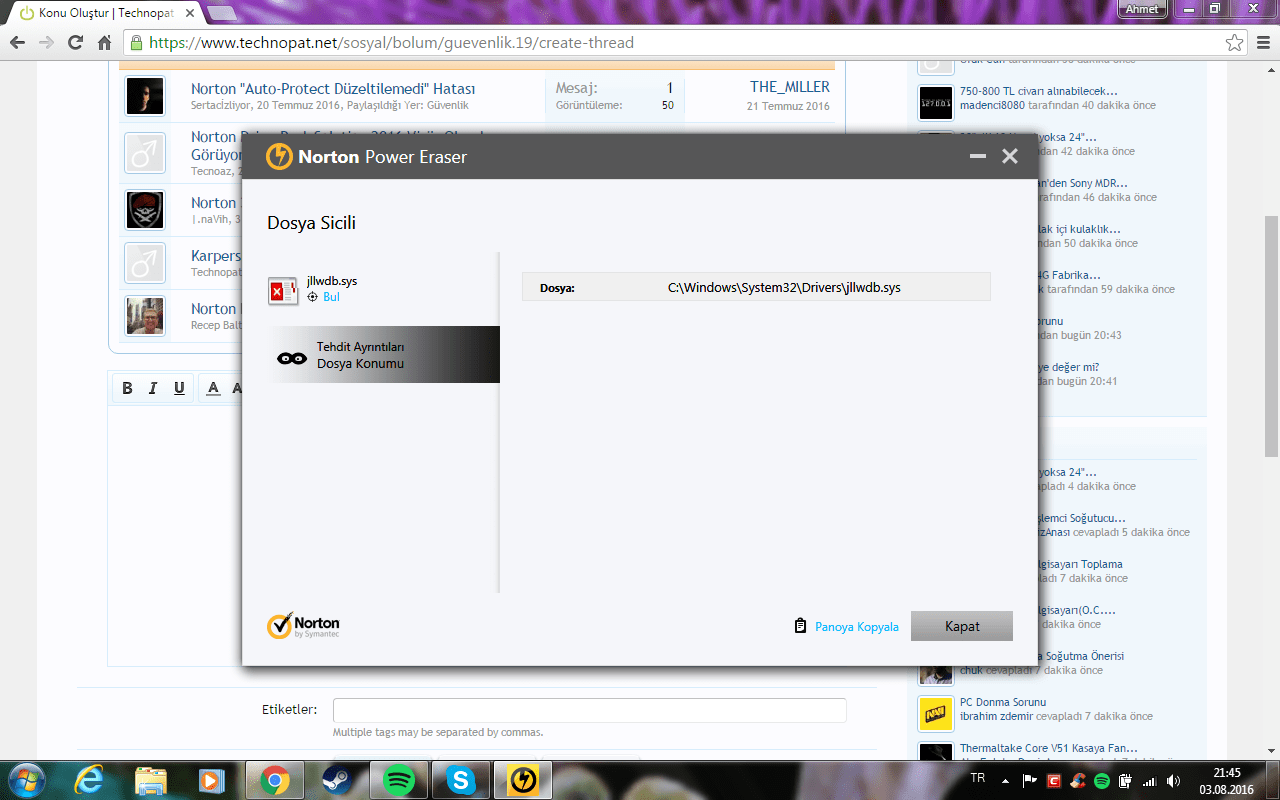Image resolution: width=1280 pixels, height=800 pixels.
Task: Bookmark the page with the star icon
Action: (x=1235, y=43)
